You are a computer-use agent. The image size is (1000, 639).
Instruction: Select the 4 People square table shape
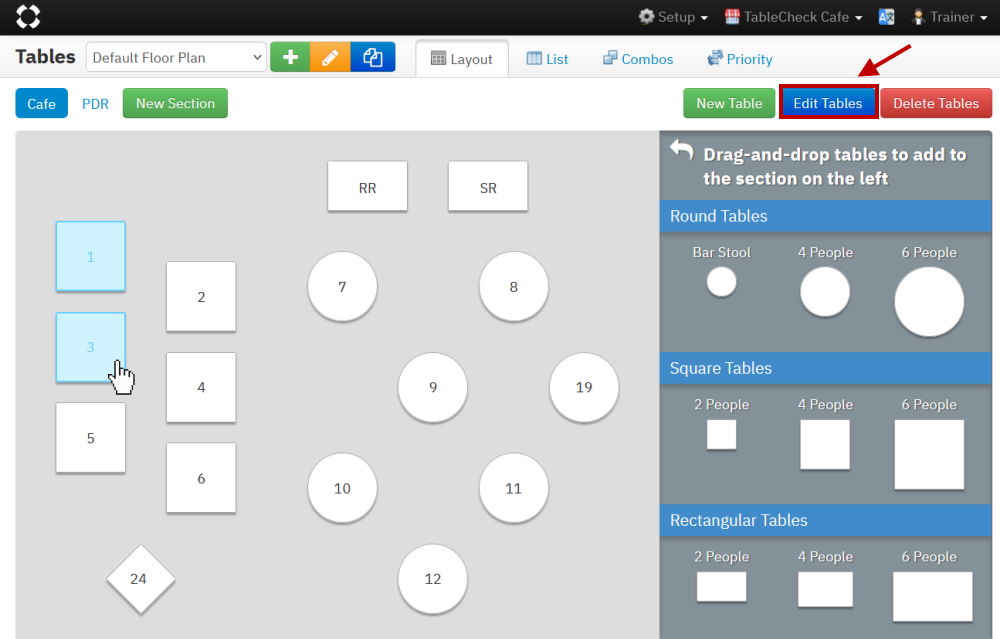pos(825,444)
